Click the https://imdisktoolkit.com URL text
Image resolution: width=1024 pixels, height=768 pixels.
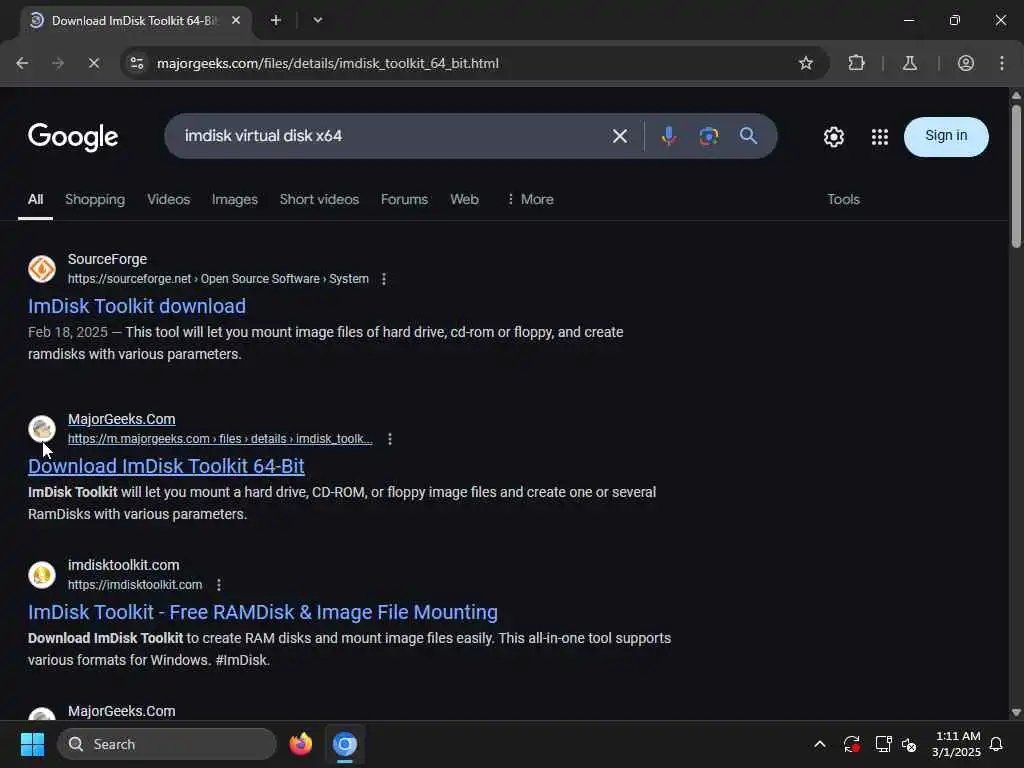point(135,585)
